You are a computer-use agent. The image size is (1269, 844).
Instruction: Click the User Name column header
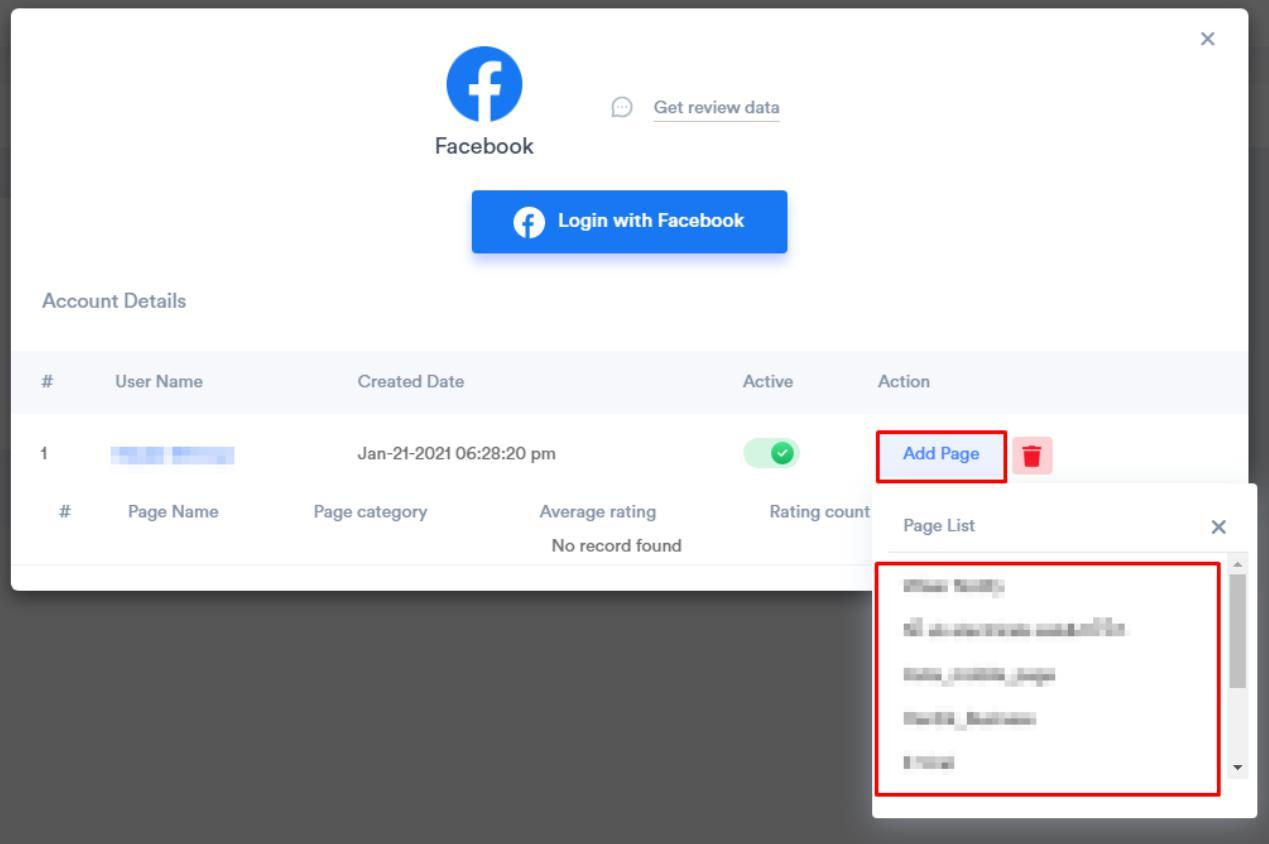(158, 381)
